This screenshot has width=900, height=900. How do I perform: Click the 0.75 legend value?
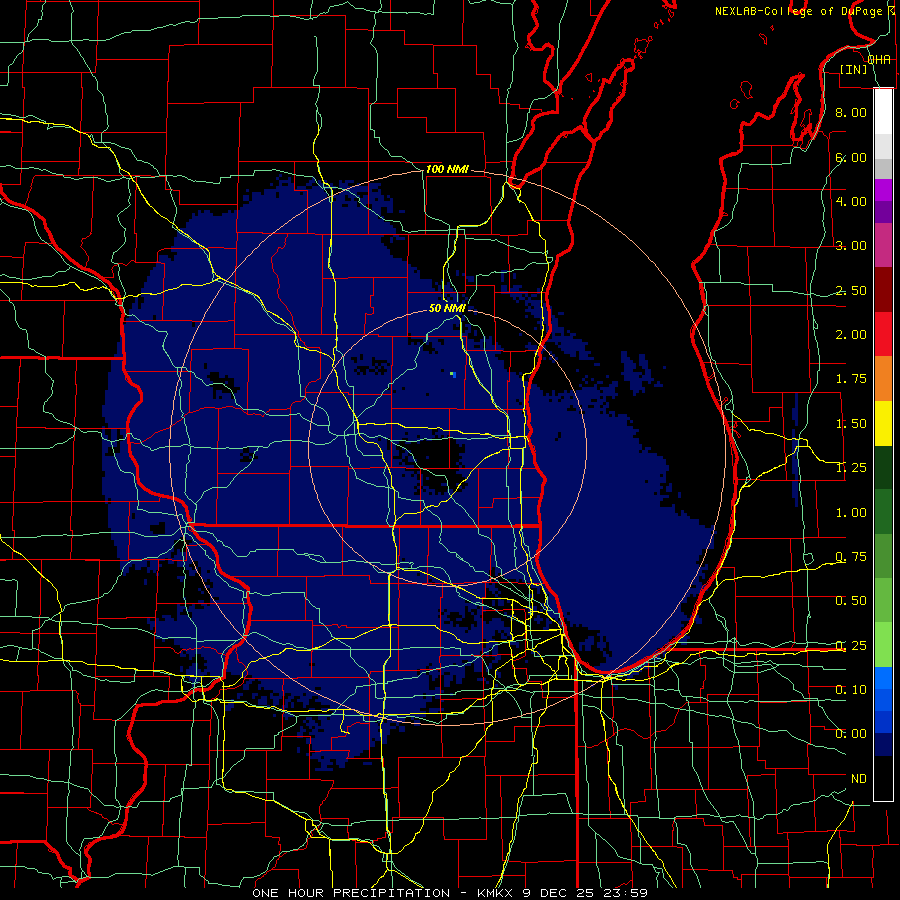pos(851,557)
